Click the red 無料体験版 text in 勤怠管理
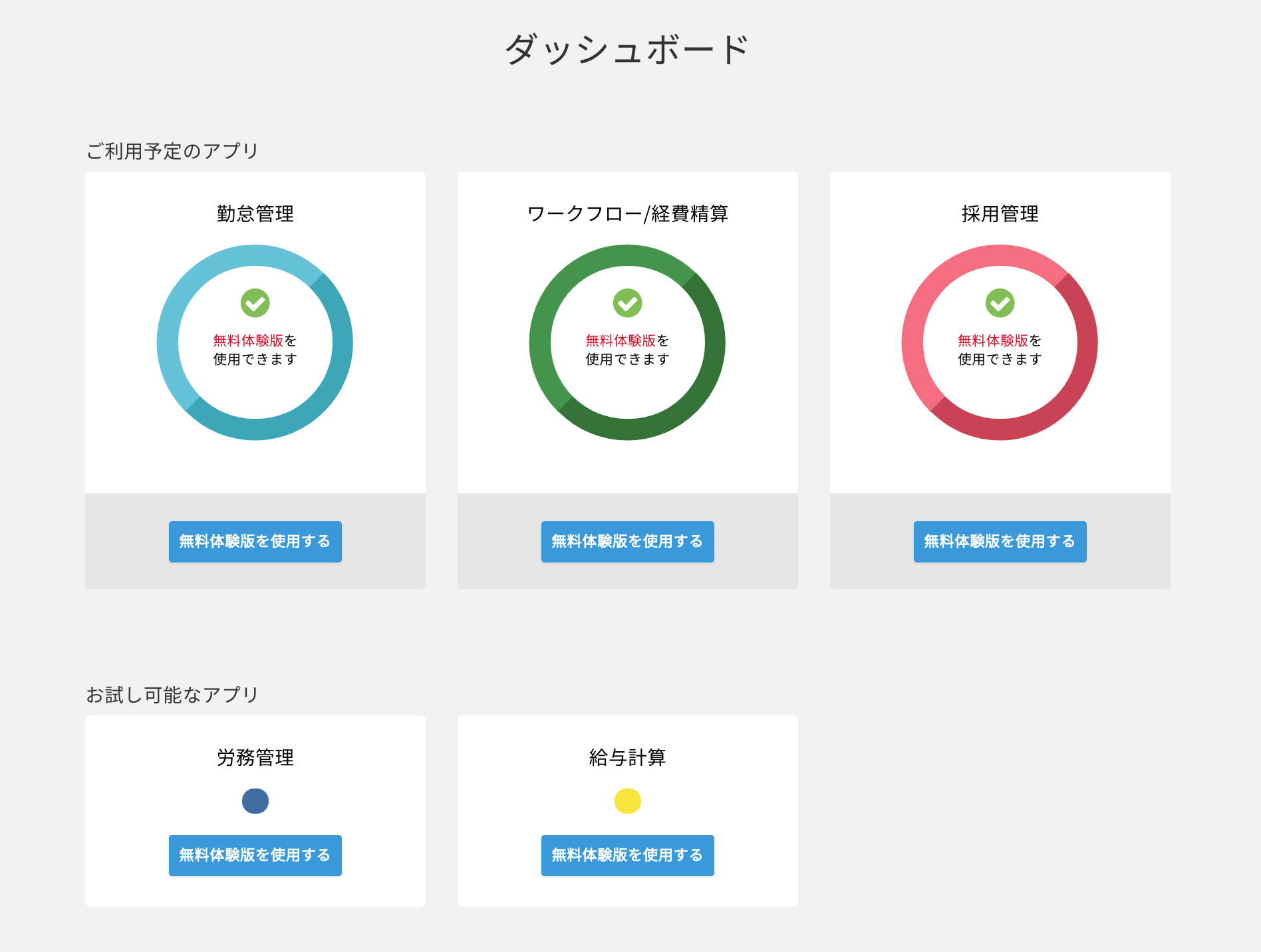This screenshot has height=952, width=1261. (248, 340)
